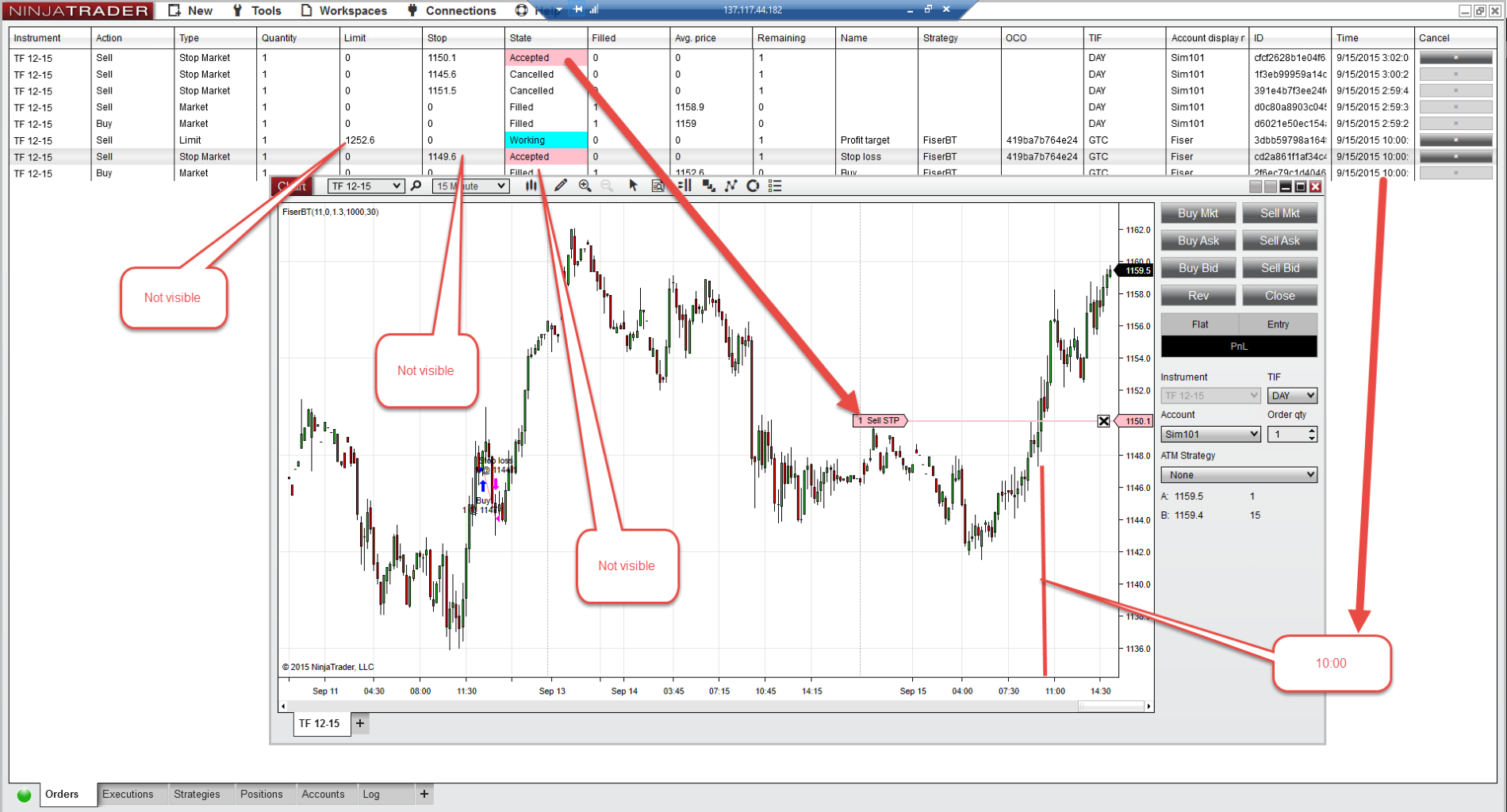The height and width of the screenshot is (812, 1507).
Task: Click the zoom out magnifier icon
Action: (607, 186)
